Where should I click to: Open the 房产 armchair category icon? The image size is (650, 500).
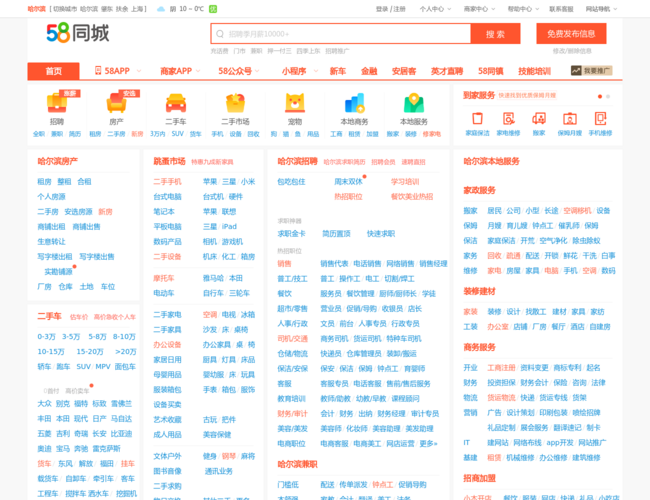(116, 102)
